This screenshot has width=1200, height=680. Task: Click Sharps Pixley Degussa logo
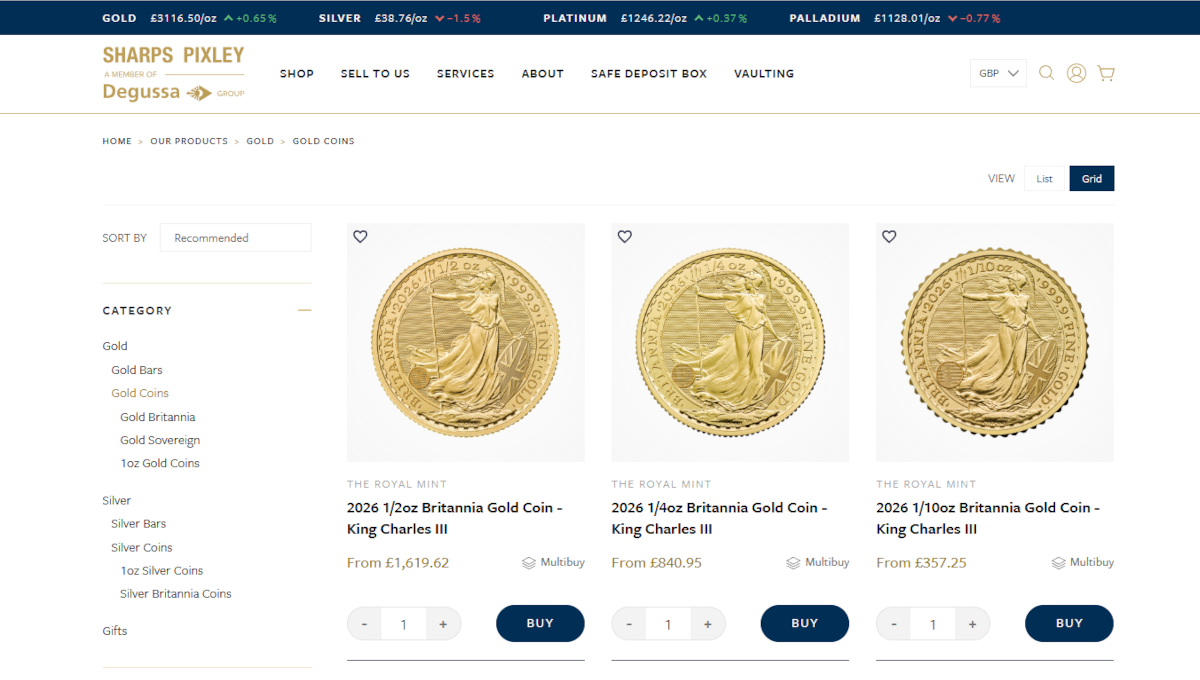click(173, 73)
